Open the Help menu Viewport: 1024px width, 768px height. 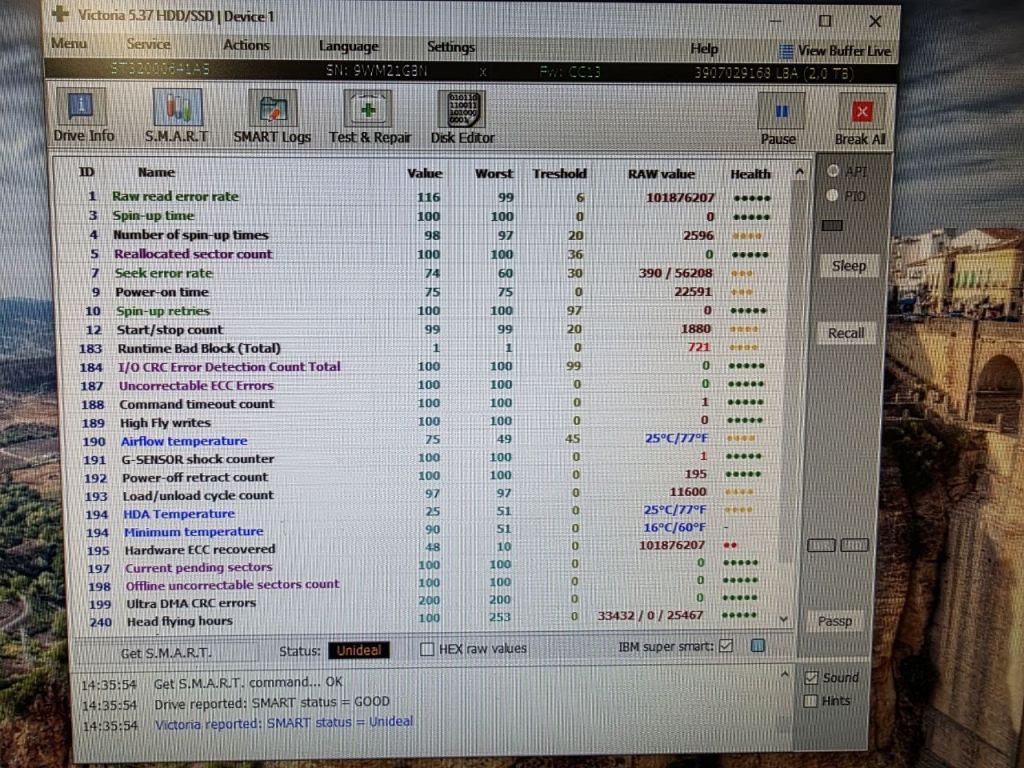click(x=704, y=48)
